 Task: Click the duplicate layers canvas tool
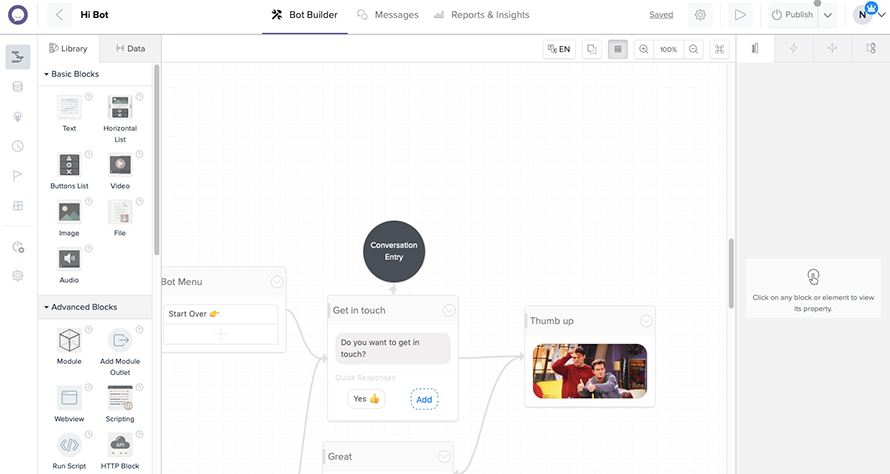tap(591, 49)
